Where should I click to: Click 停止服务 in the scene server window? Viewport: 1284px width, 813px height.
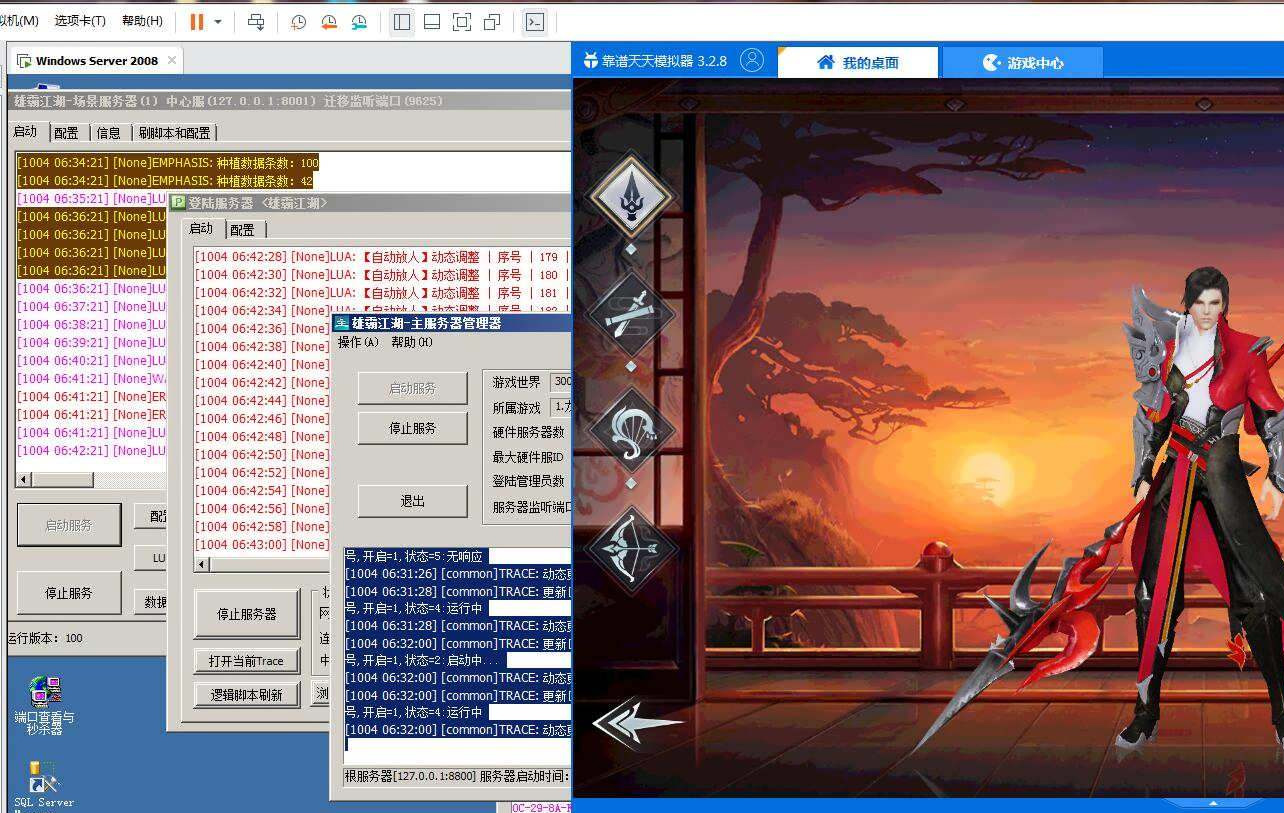[x=69, y=593]
